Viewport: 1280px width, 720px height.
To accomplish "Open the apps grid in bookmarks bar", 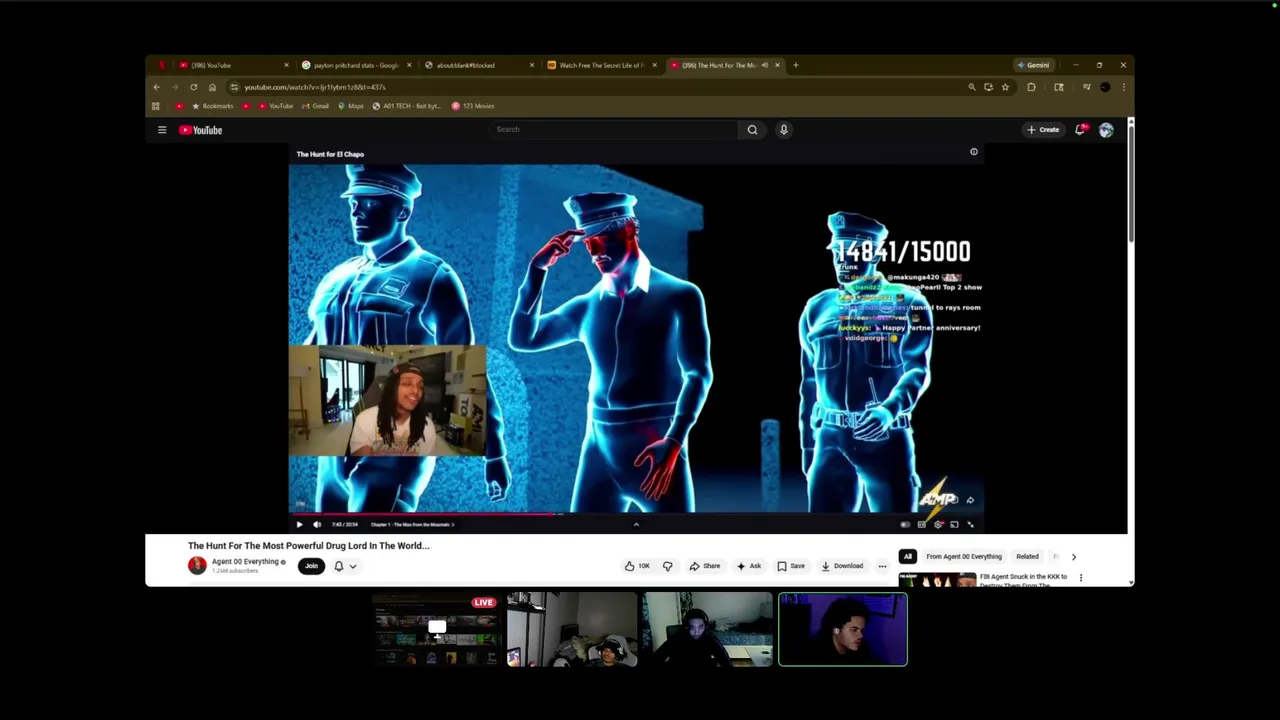I will tap(155, 106).
